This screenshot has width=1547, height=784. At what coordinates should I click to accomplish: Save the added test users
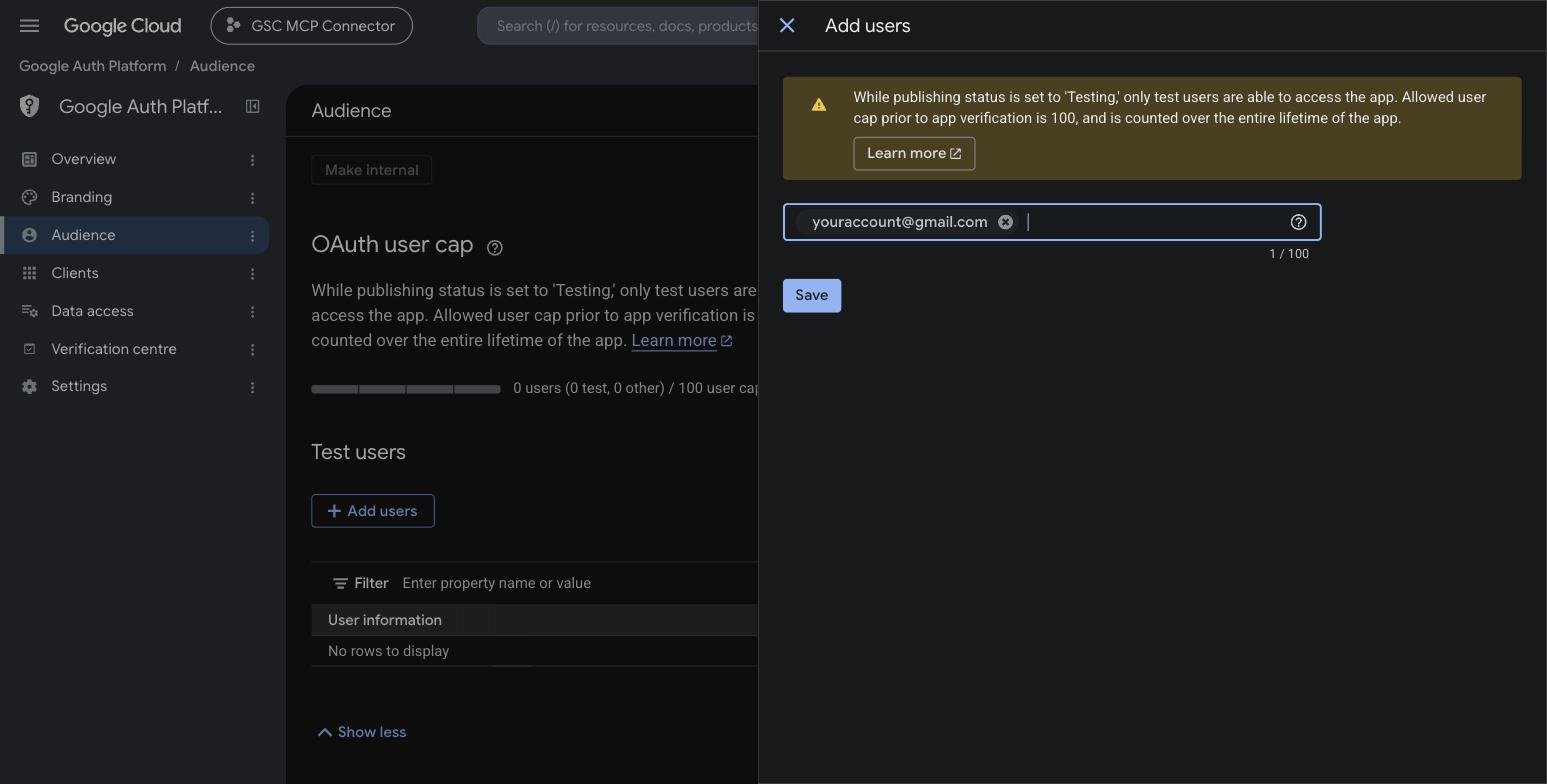(x=811, y=295)
